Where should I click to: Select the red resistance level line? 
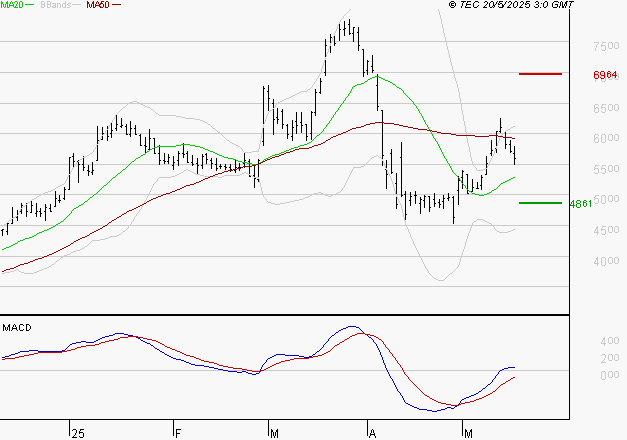(x=539, y=74)
